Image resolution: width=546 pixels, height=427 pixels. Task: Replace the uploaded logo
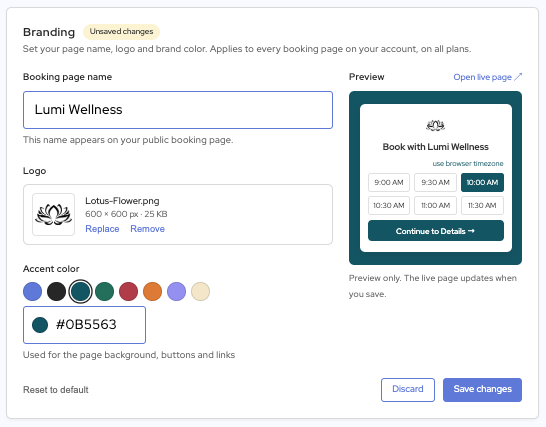(102, 229)
